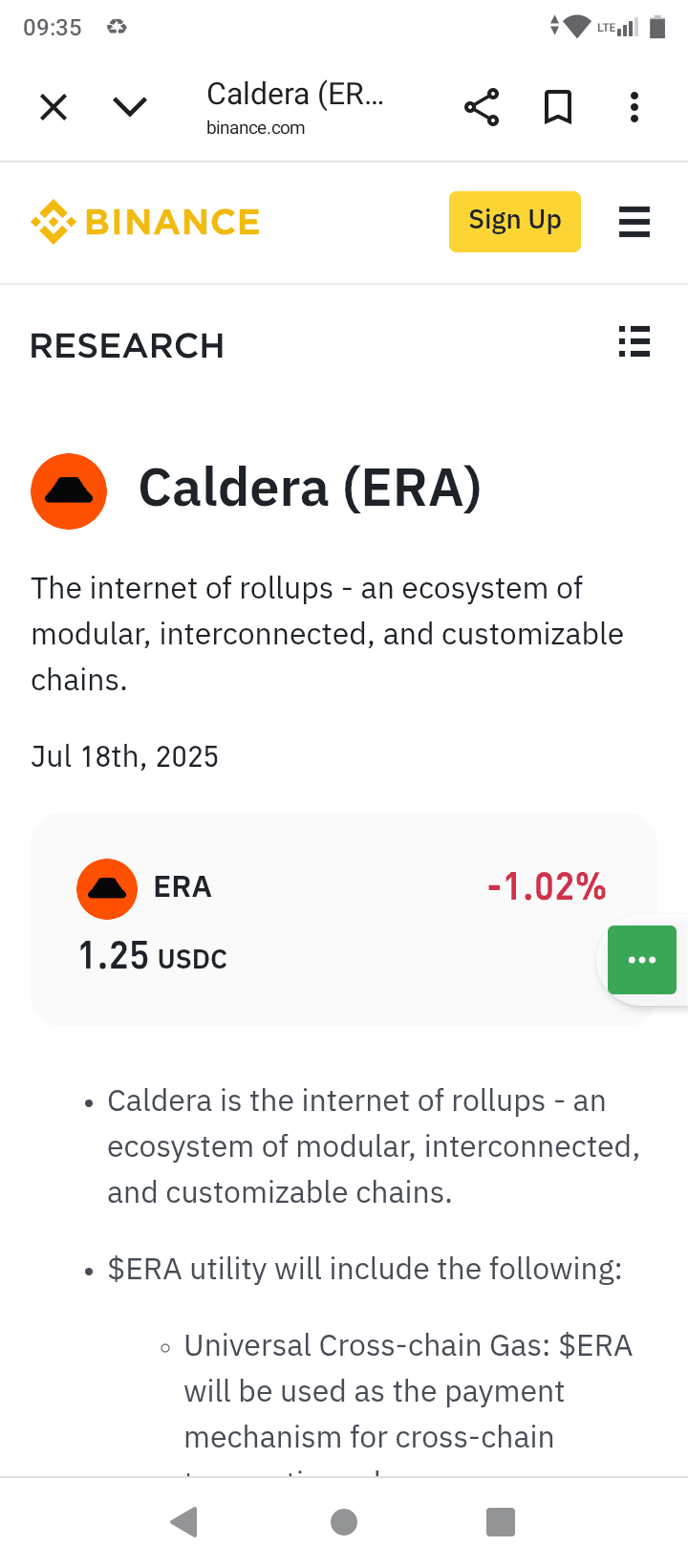Image resolution: width=688 pixels, height=1568 pixels.
Task: Tap the binance.com URL text
Action: (x=256, y=128)
